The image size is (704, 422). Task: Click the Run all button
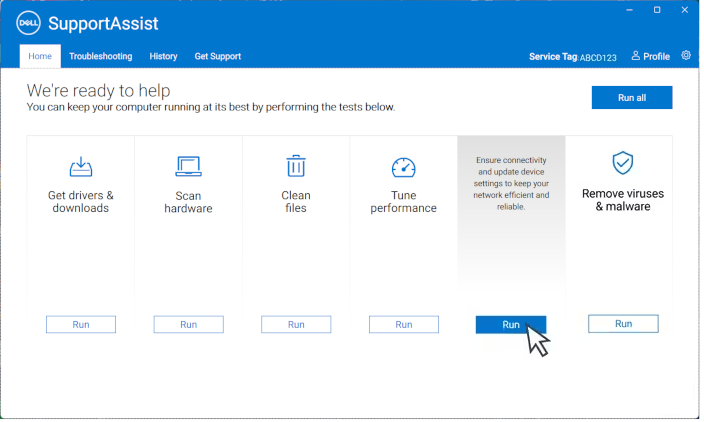click(632, 97)
